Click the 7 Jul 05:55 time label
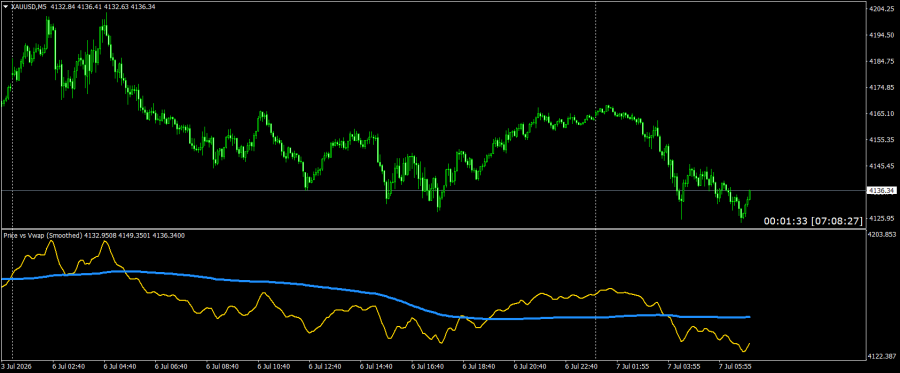 (x=736, y=365)
